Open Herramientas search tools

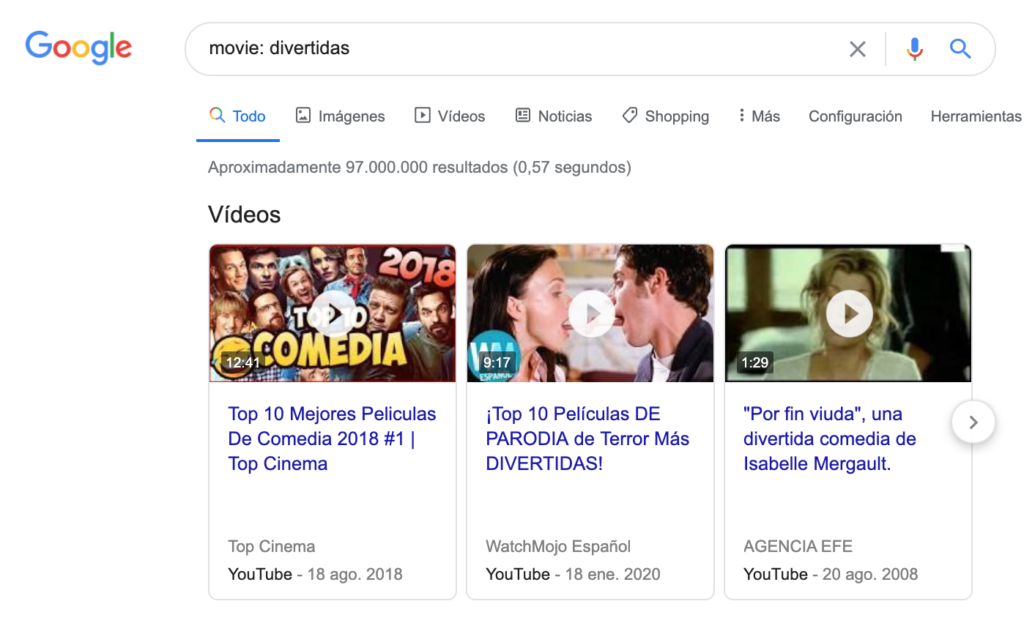tap(976, 116)
